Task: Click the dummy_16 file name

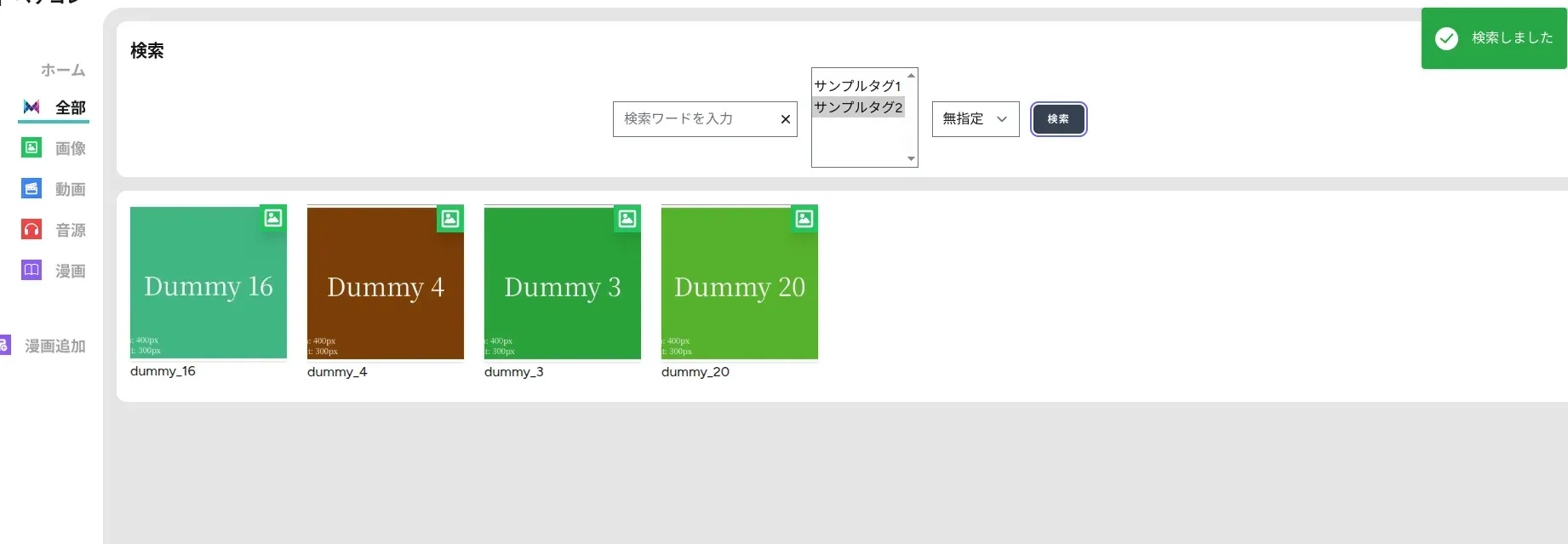Action: coord(163,371)
